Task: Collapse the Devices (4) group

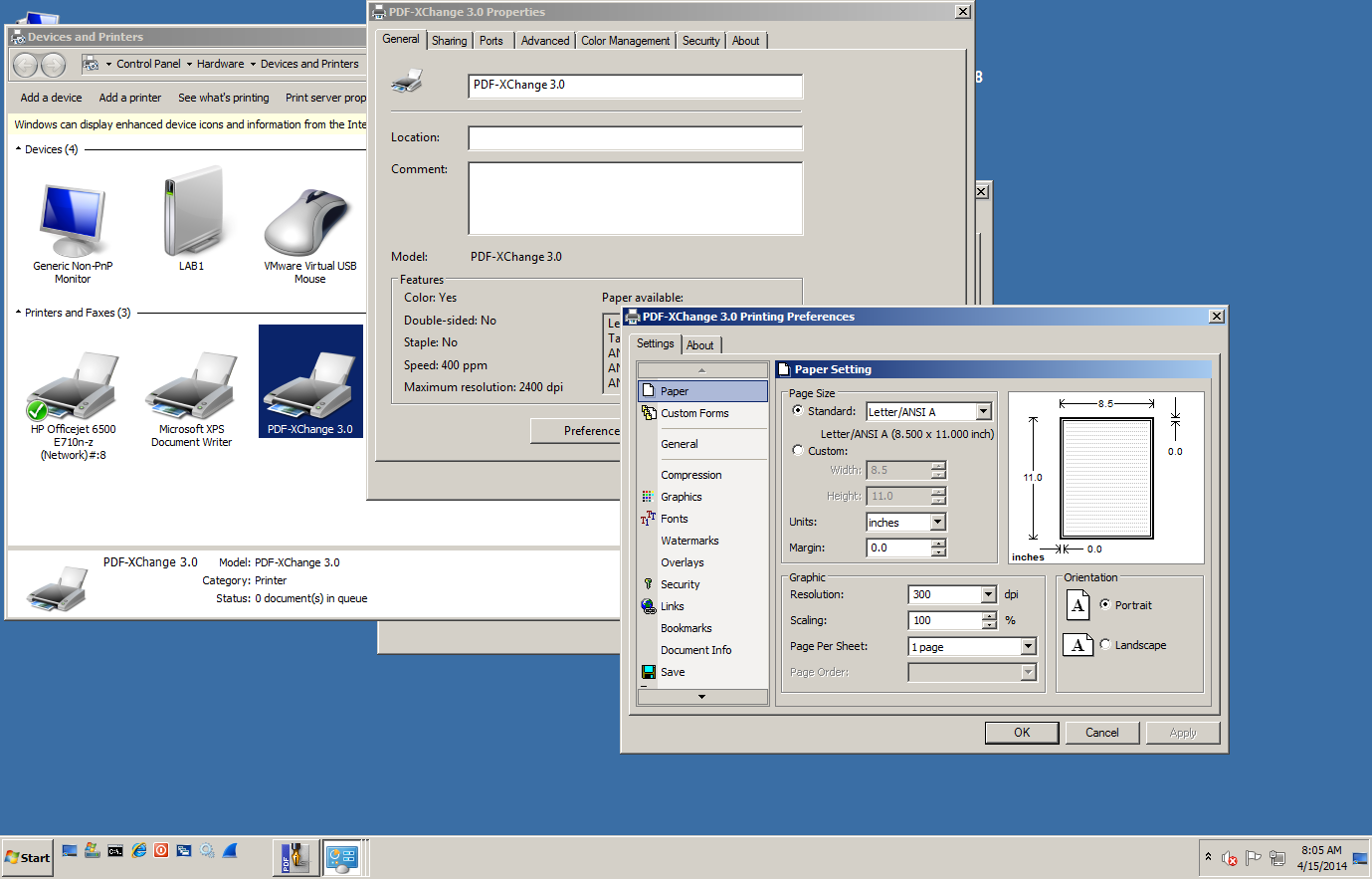Action: click(x=18, y=149)
